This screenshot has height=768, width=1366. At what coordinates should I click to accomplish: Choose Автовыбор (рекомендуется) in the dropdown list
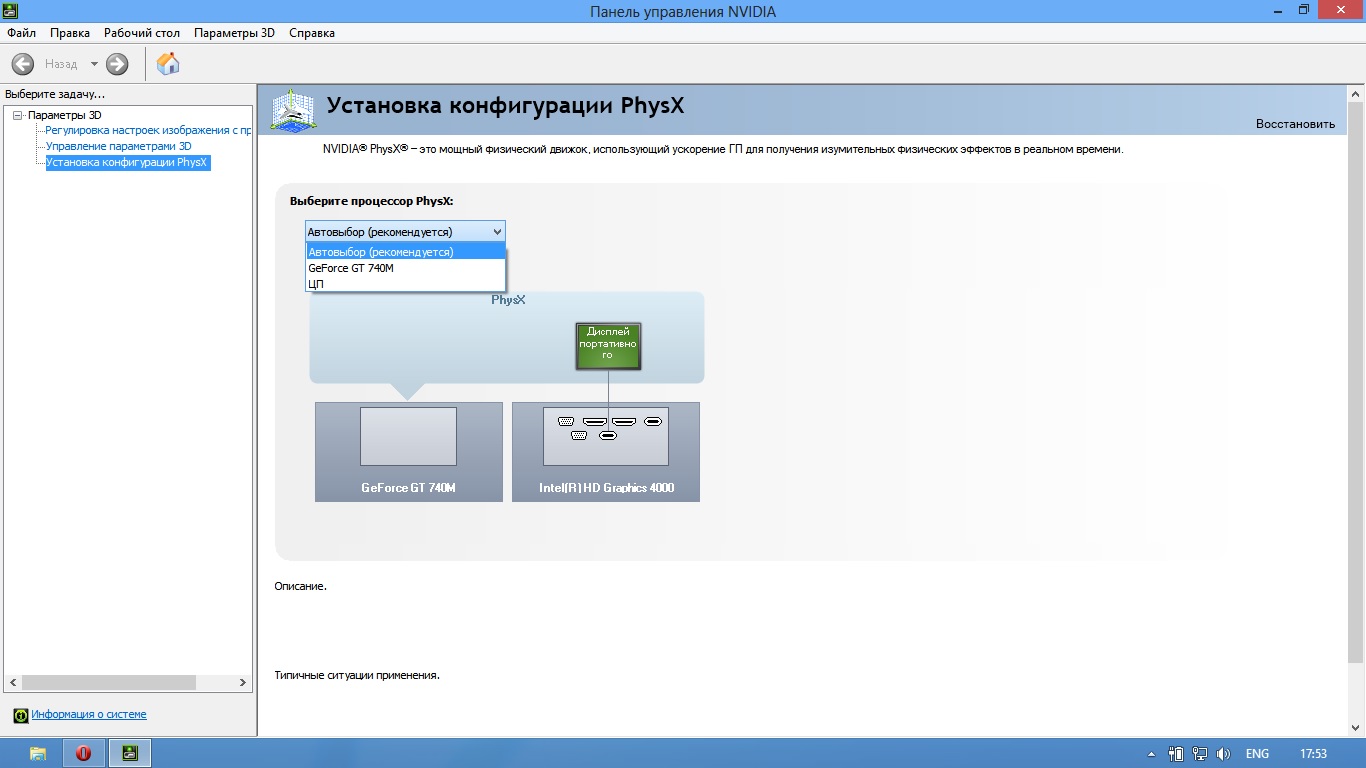pos(406,252)
